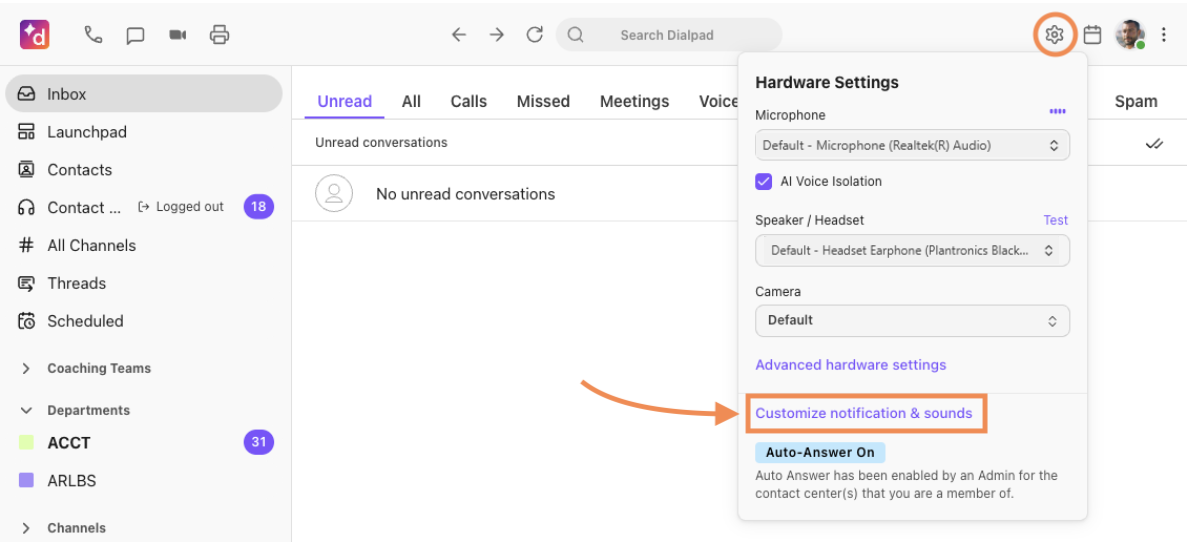Open the fax printer icon
Viewport: 1187px width, 542px height.
(x=220, y=35)
